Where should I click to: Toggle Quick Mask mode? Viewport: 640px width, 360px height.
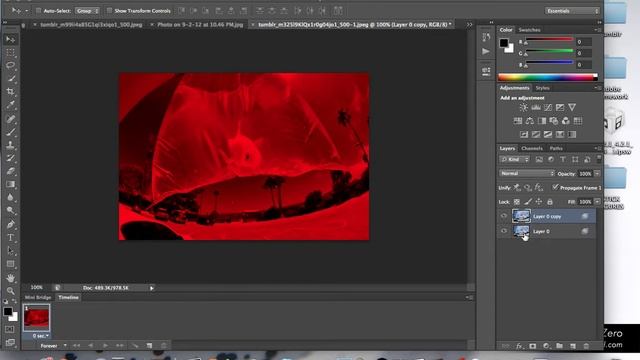pyautogui.click(x=10, y=329)
